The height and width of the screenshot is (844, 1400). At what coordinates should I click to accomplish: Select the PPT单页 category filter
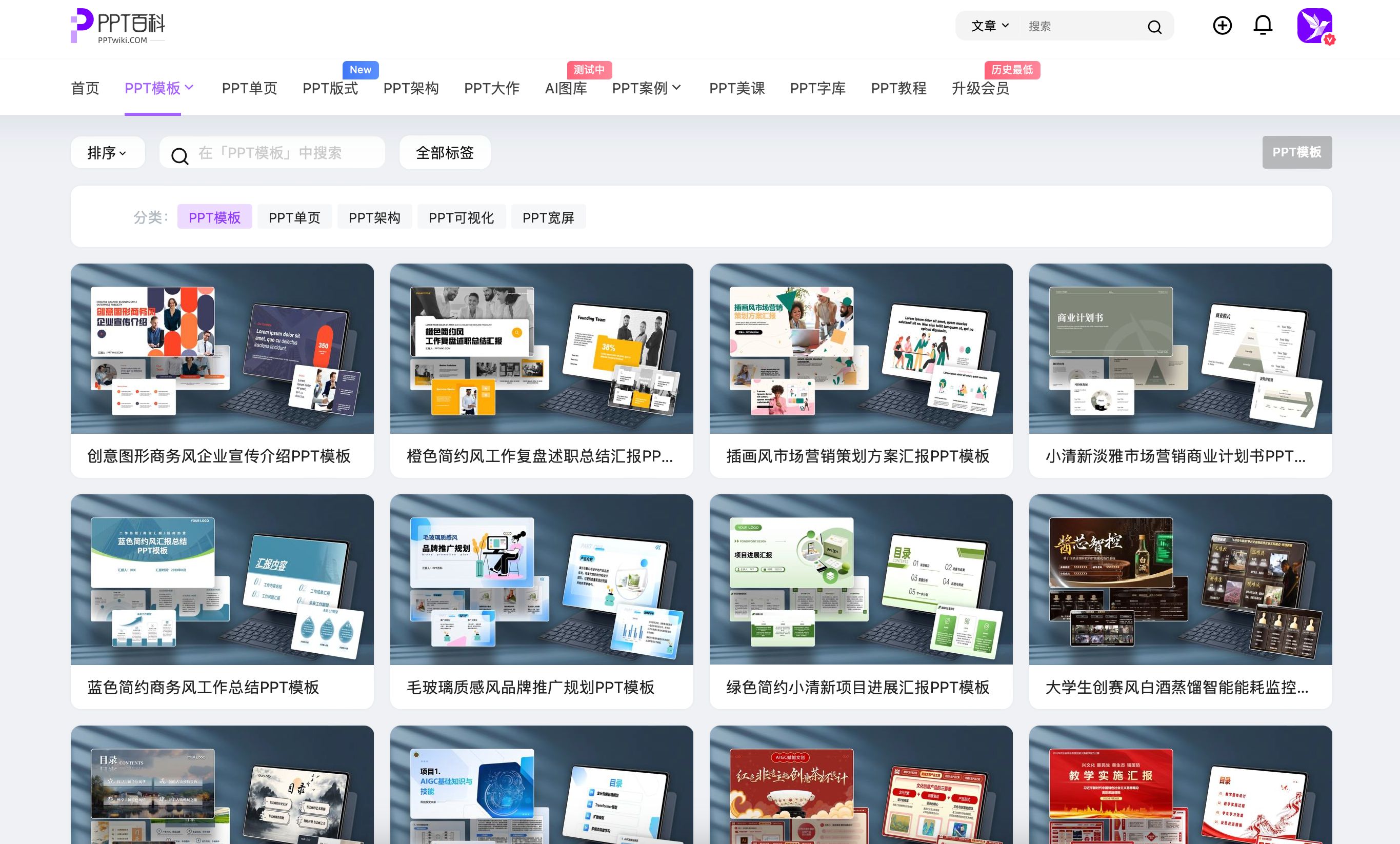[x=294, y=217]
